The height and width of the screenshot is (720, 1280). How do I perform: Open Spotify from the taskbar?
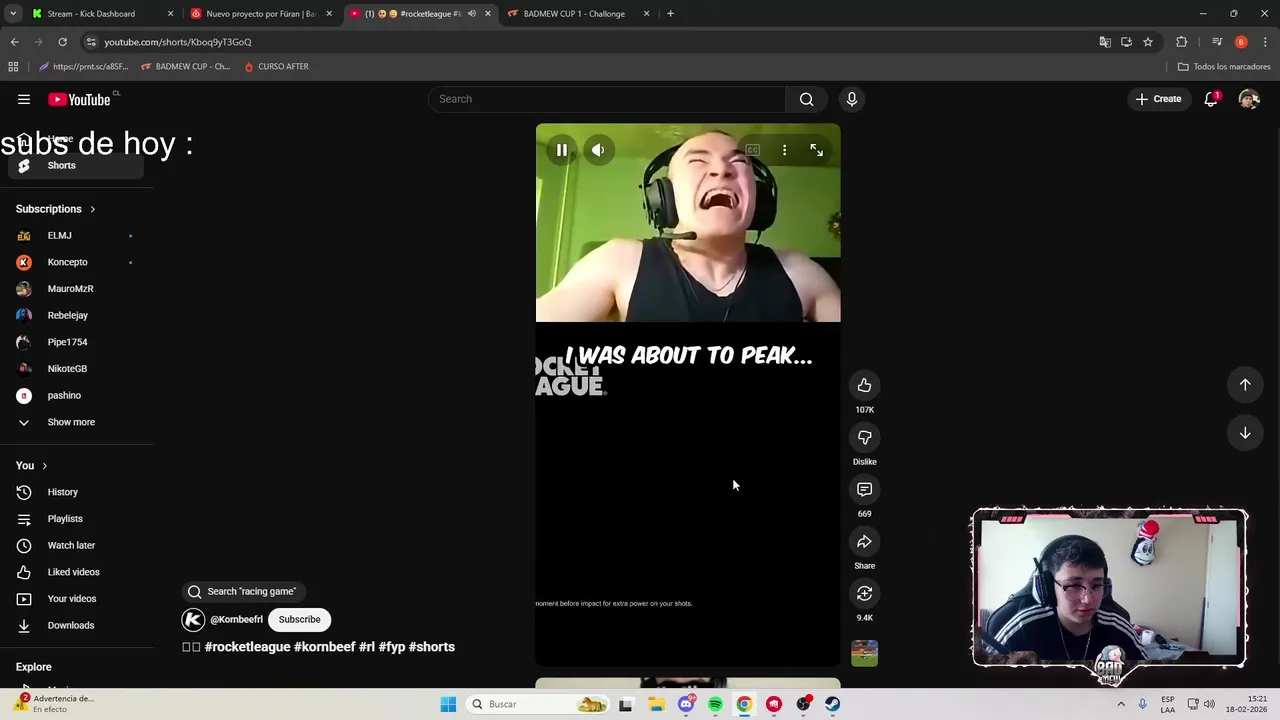pyautogui.click(x=715, y=704)
